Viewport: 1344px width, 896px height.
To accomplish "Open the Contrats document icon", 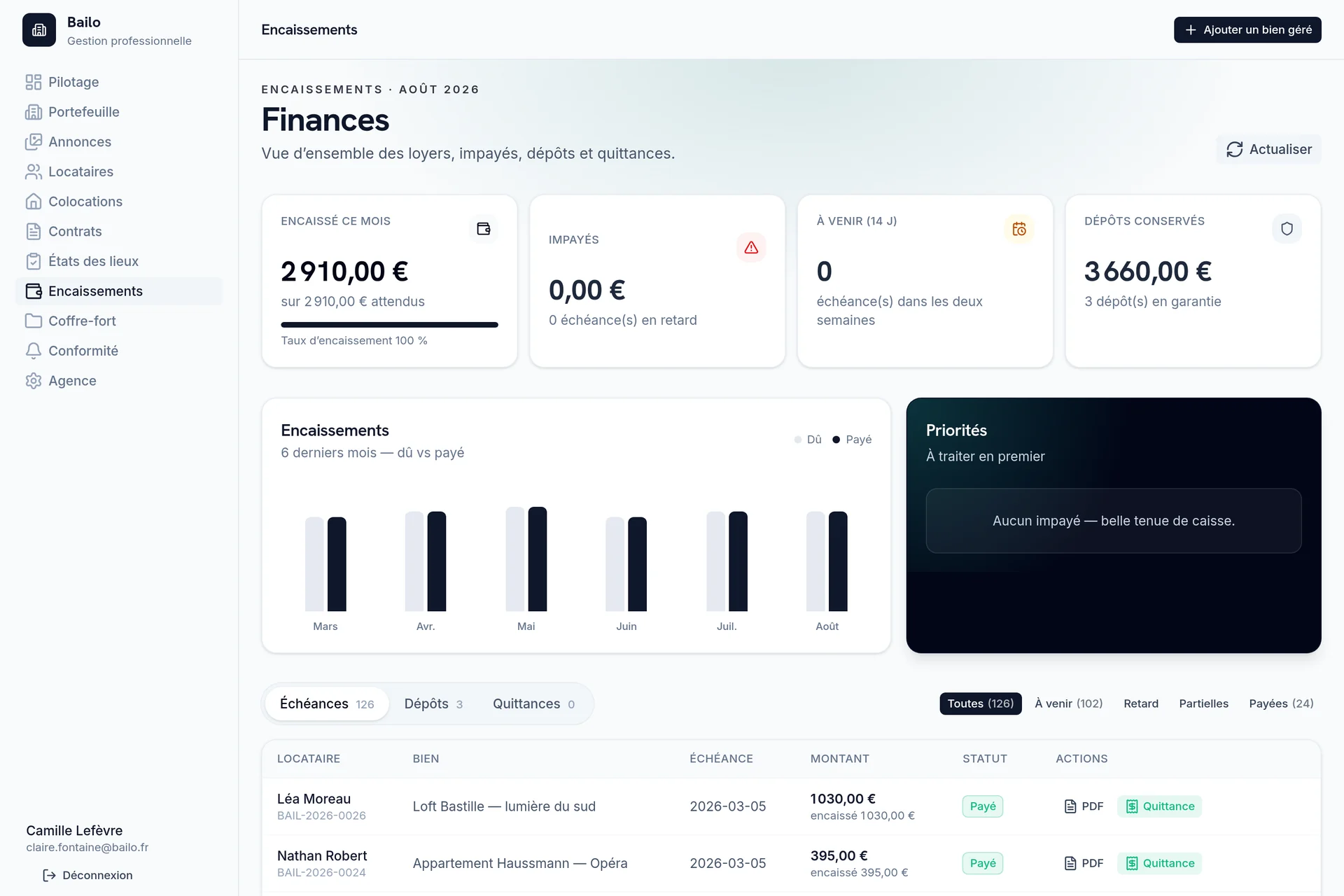I will tap(34, 232).
